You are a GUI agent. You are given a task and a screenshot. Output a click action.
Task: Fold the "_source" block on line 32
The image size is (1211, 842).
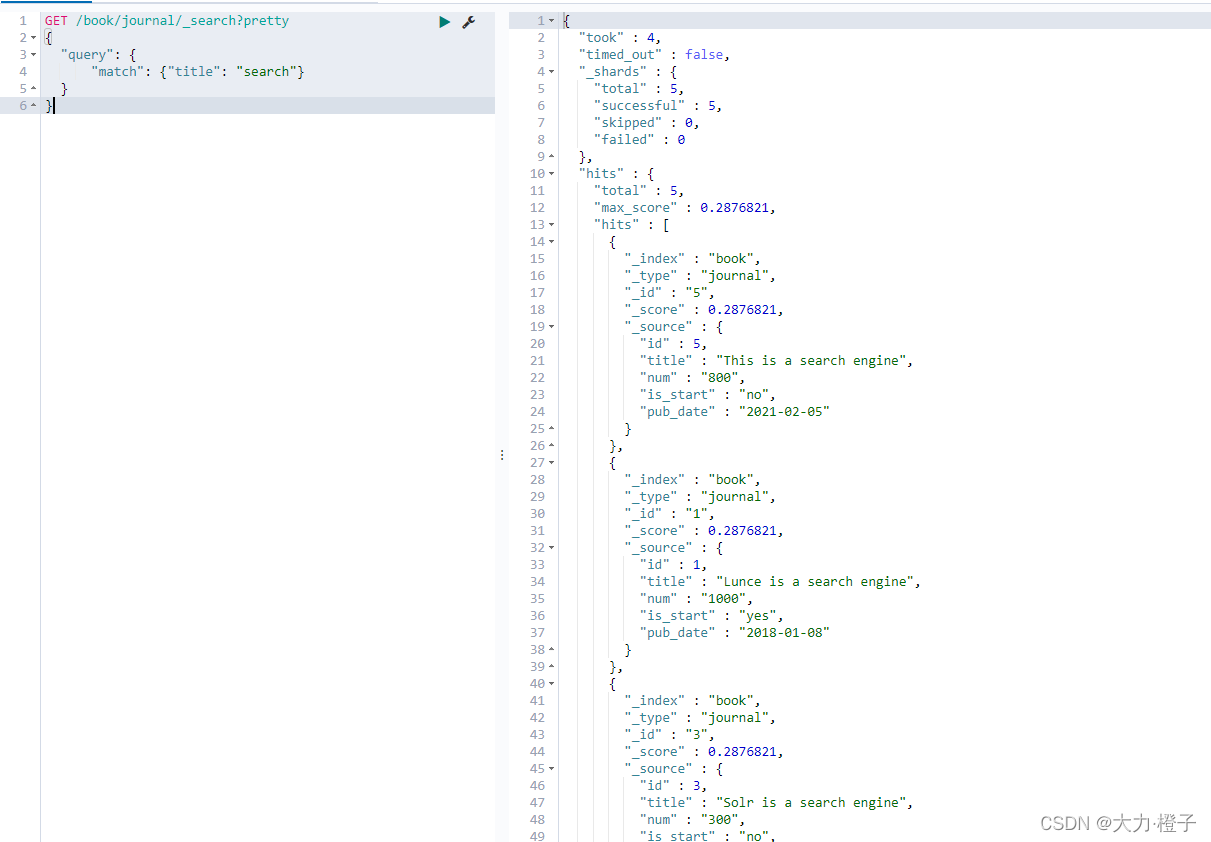point(551,547)
